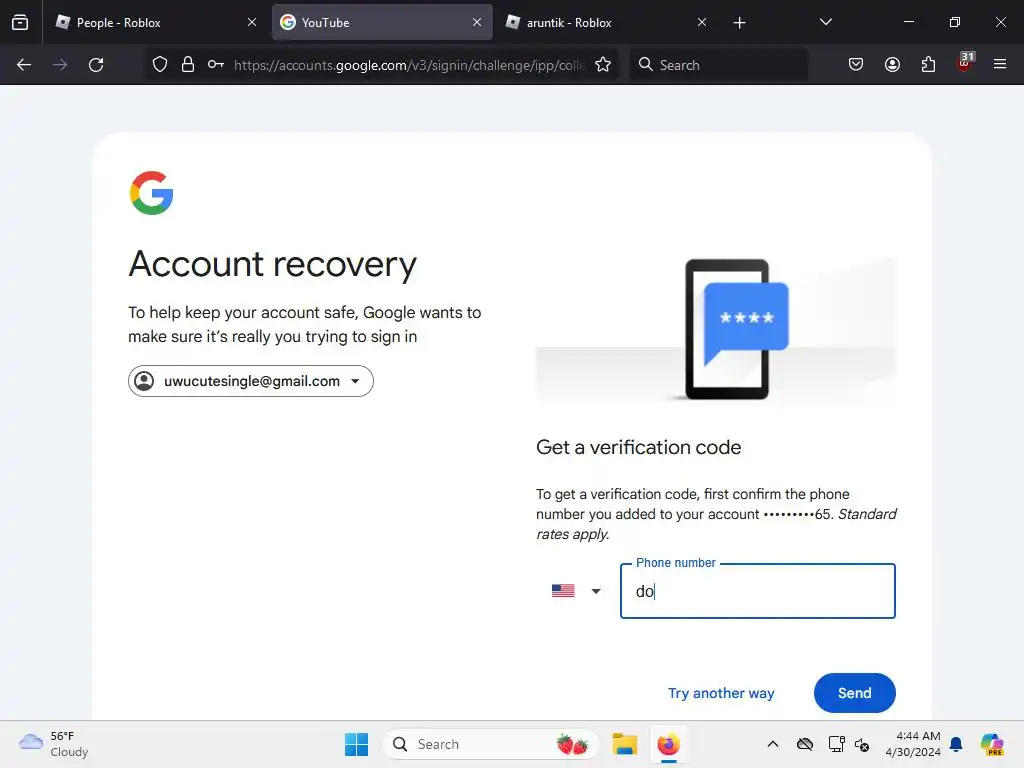Open Firefox account icon

point(892,64)
